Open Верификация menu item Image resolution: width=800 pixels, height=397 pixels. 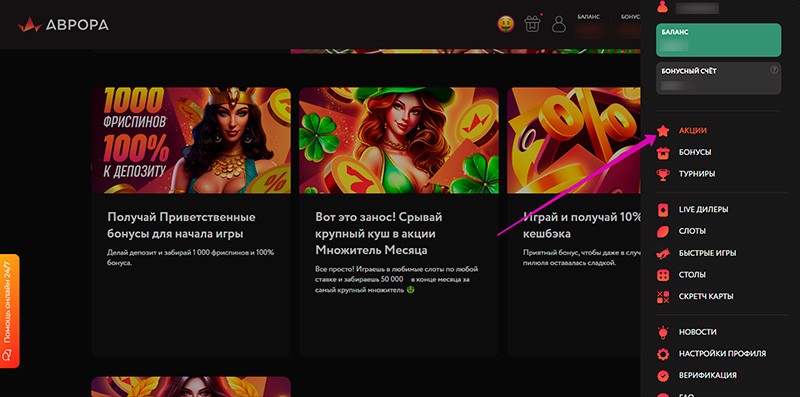(x=707, y=376)
